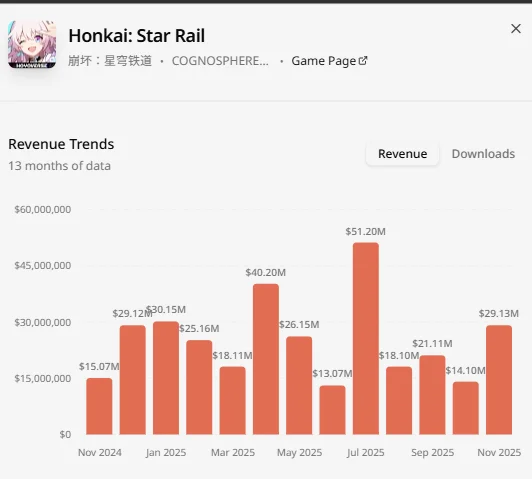This screenshot has width=532, height=479.
Task: Close the Honkai: Star Rail panel
Action: pos(516,29)
